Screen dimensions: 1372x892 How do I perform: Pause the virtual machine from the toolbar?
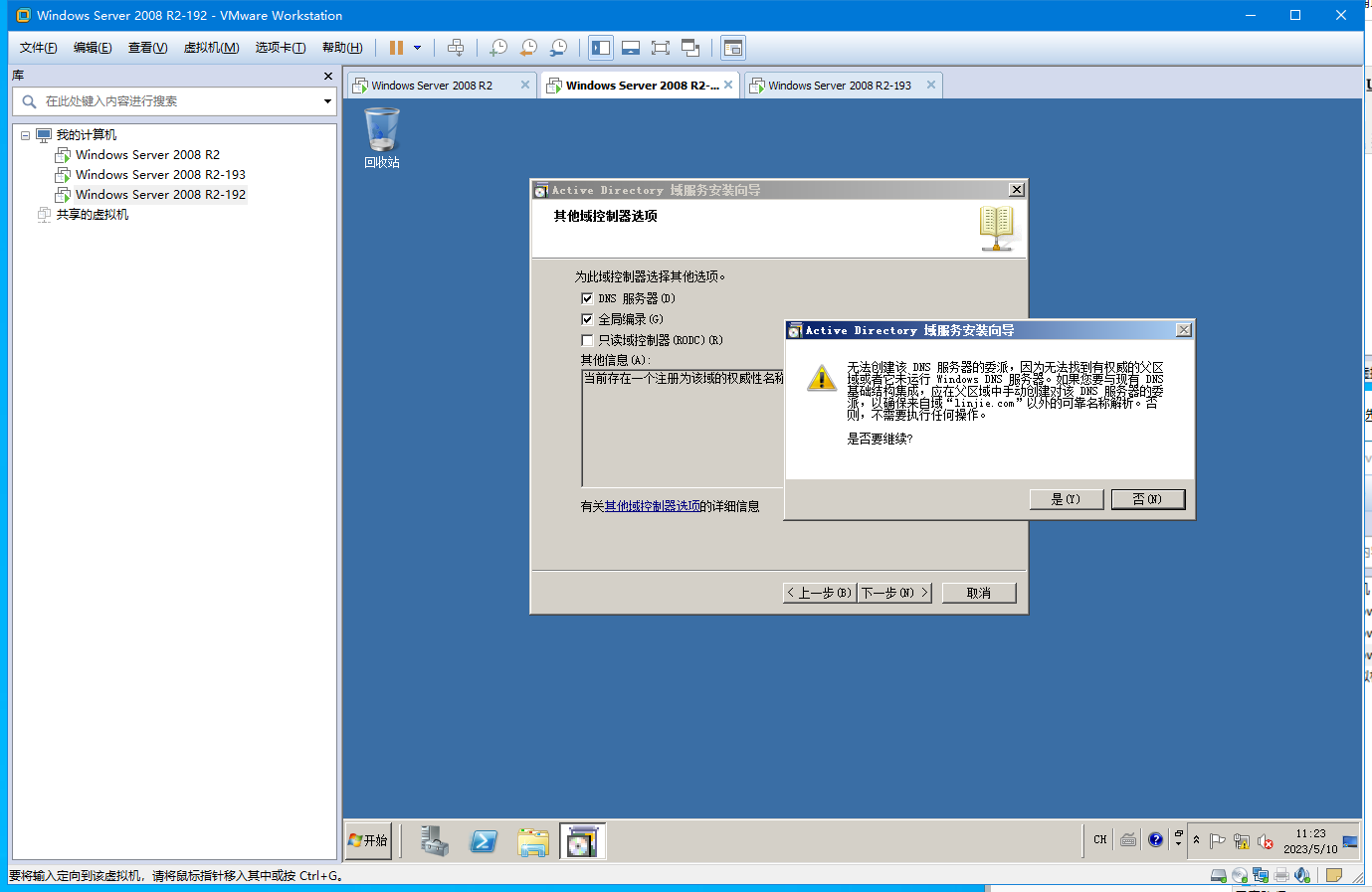(x=396, y=48)
